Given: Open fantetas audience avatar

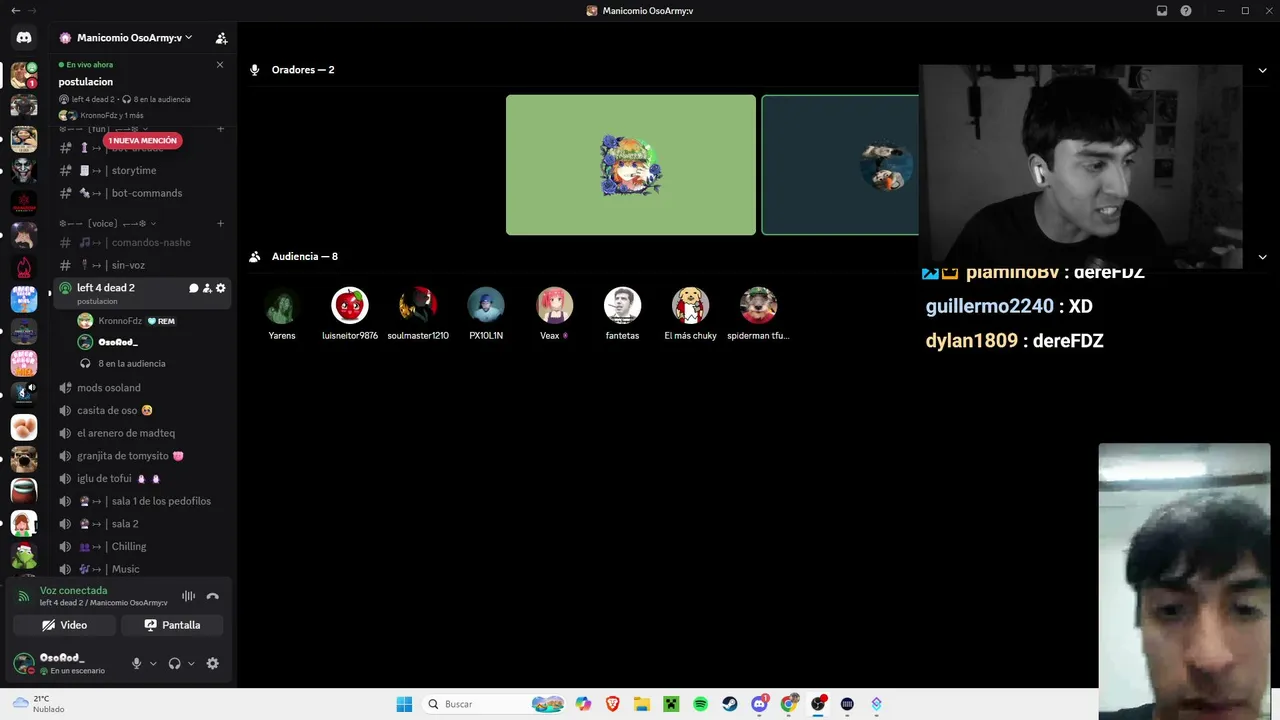Looking at the screenshot, I should click(x=622, y=305).
